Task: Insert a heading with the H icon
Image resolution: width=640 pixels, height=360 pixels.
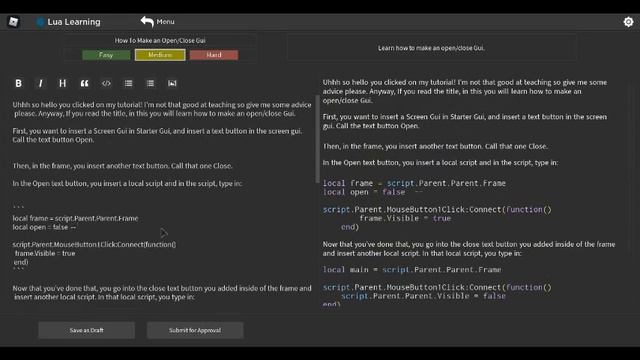Action: [62, 83]
